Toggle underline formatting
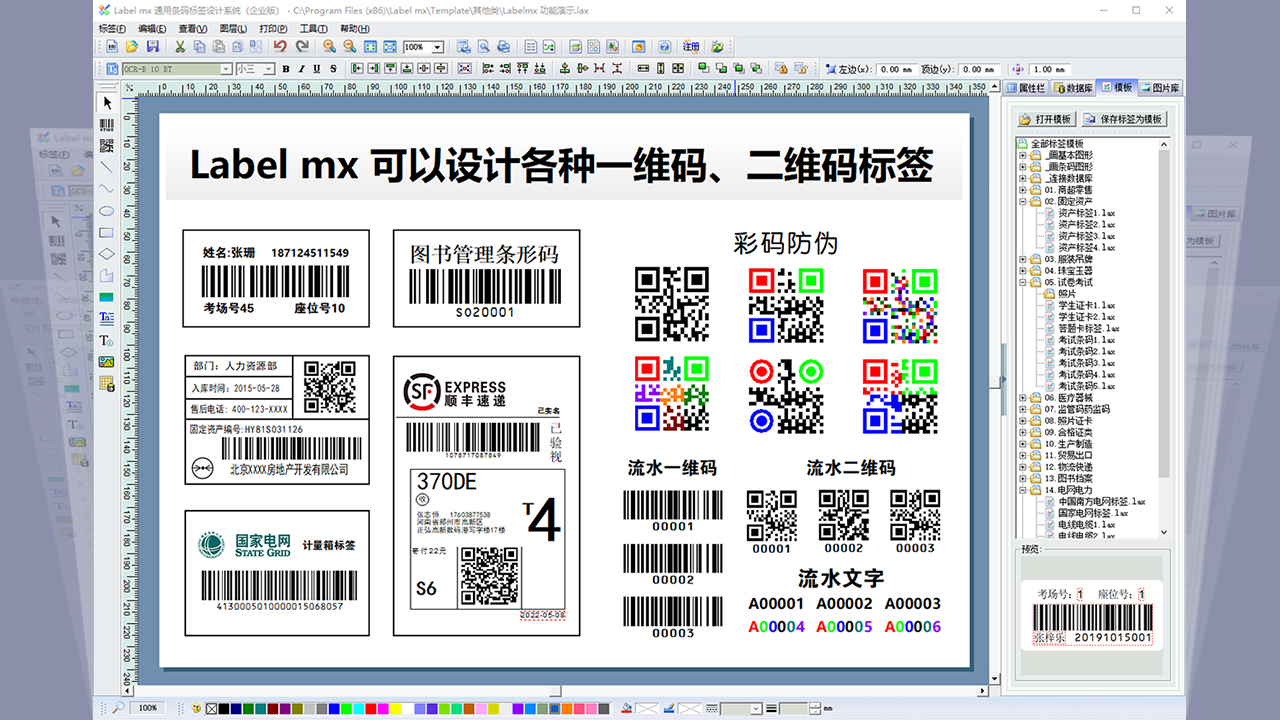This screenshot has width=1280, height=720. pyautogui.click(x=317, y=69)
